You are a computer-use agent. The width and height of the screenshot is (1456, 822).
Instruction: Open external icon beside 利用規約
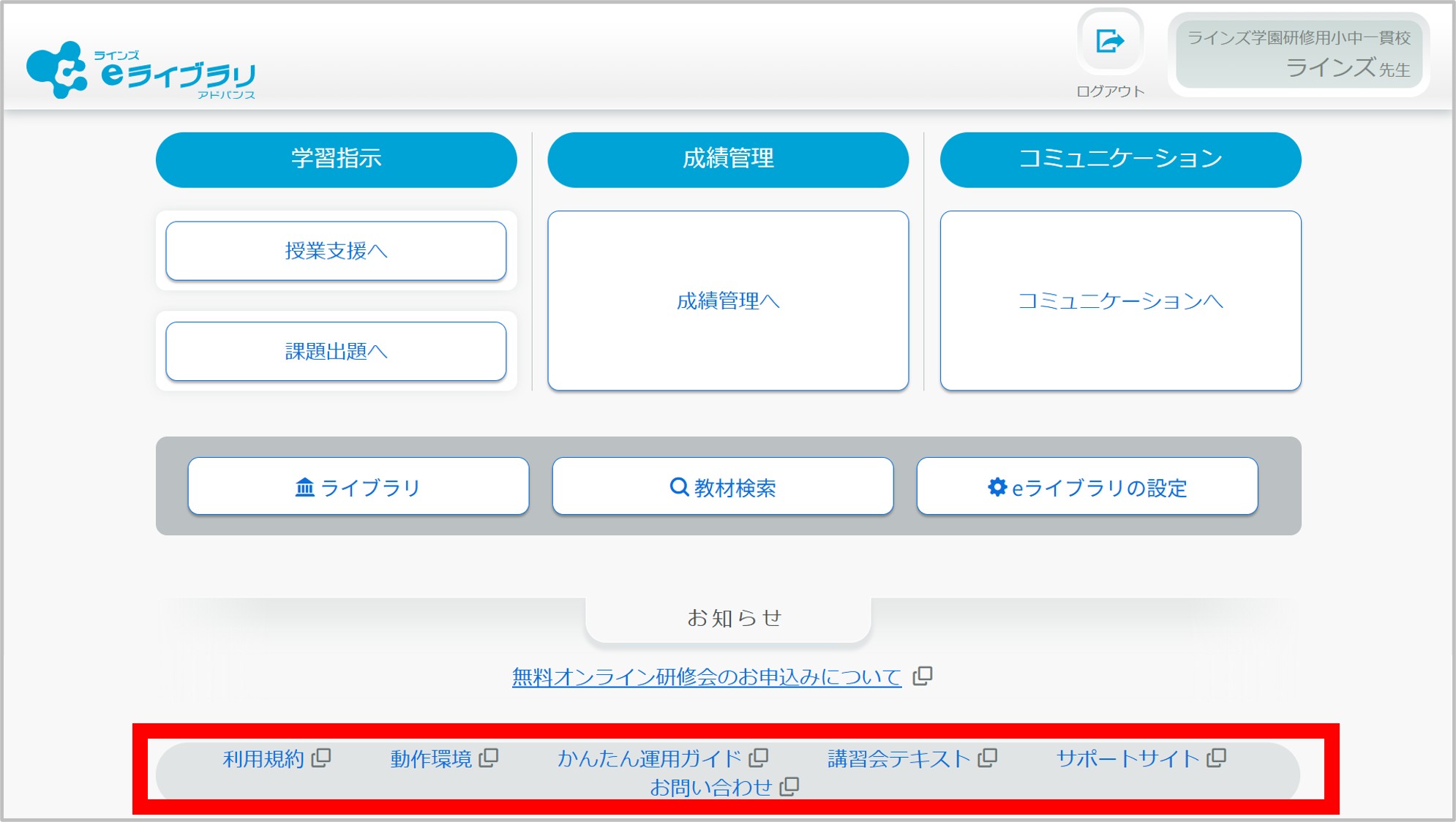[x=321, y=758]
